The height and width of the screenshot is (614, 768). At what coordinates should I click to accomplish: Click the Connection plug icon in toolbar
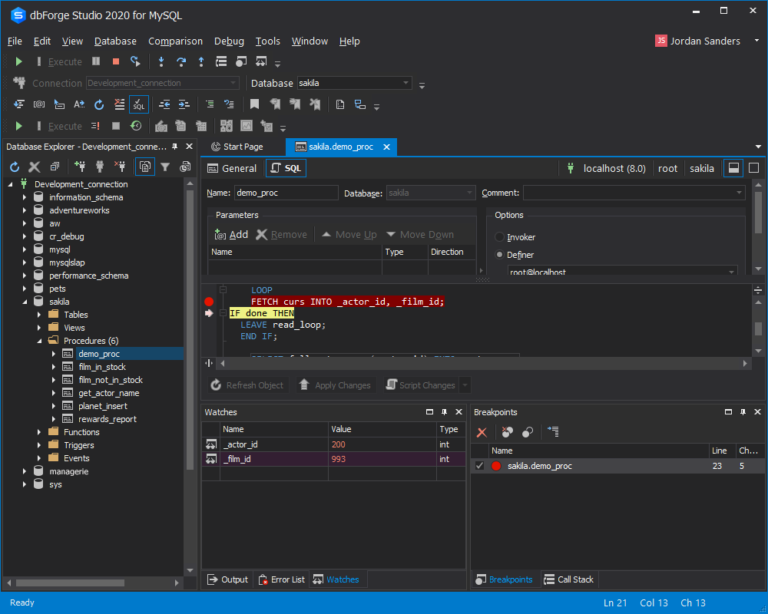tap(20, 83)
